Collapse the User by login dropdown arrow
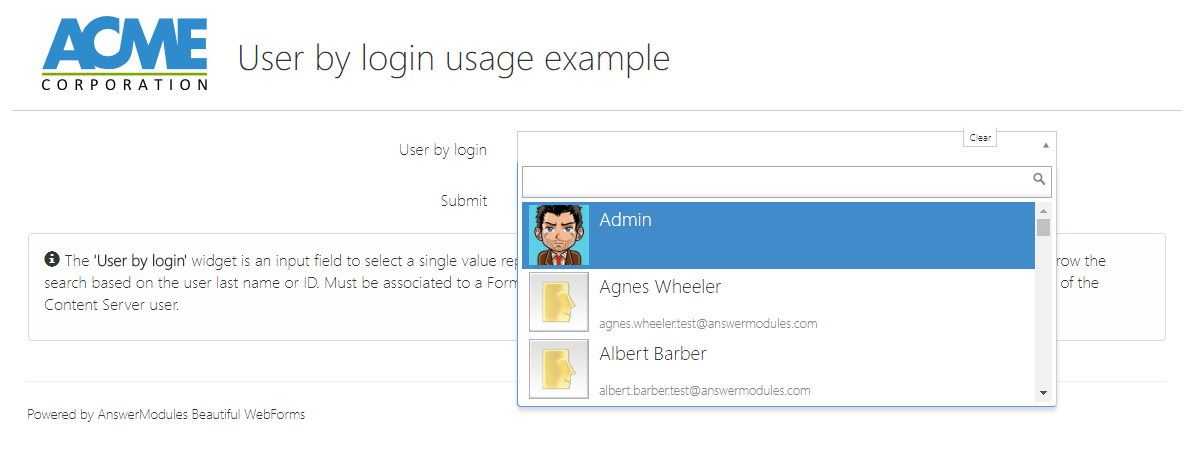The image size is (1204, 476). (x=1046, y=146)
